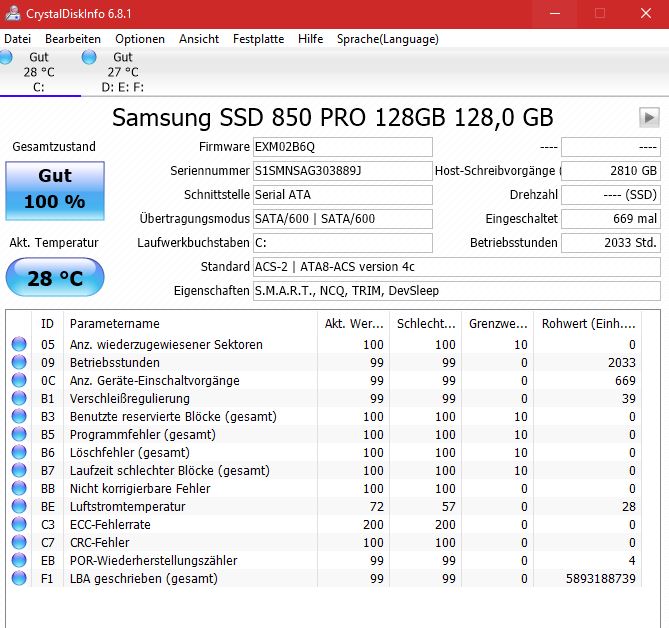Viewport: 669px width, 628px height.
Task: Click the Gut 100 % health status button
Action: (55, 191)
